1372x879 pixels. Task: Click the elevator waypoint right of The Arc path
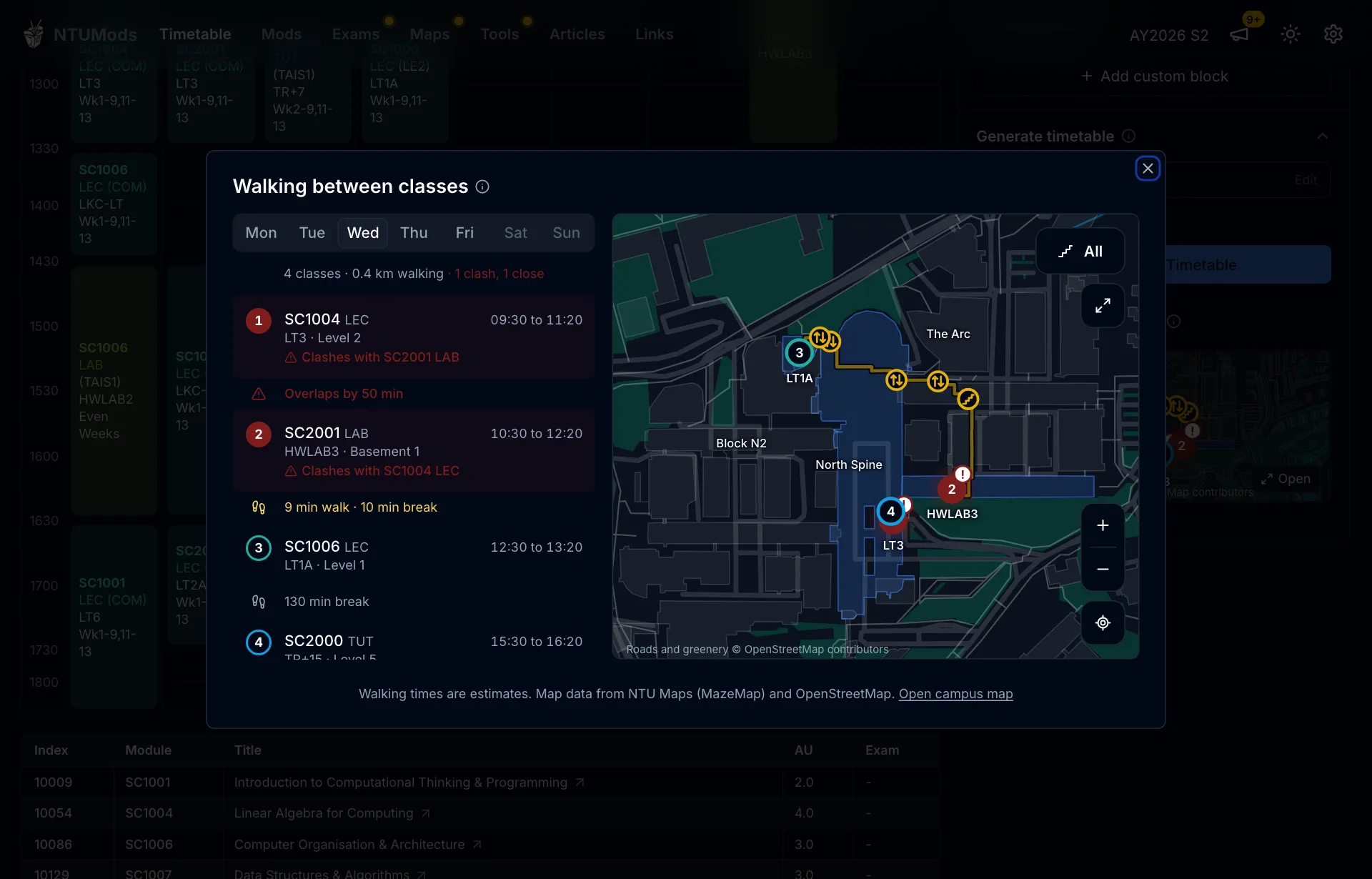938,382
